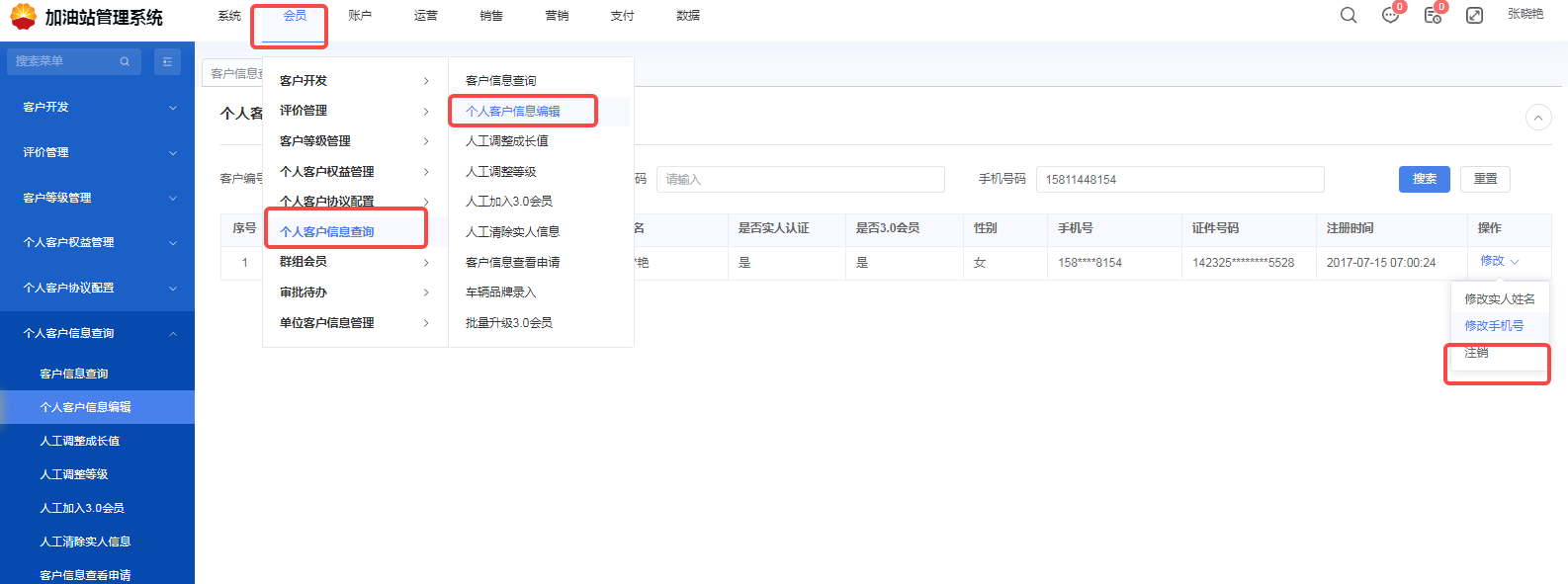The image size is (1568, 584).
Task: Click the fullscreen toggle icon
Action: (1474, 16)
